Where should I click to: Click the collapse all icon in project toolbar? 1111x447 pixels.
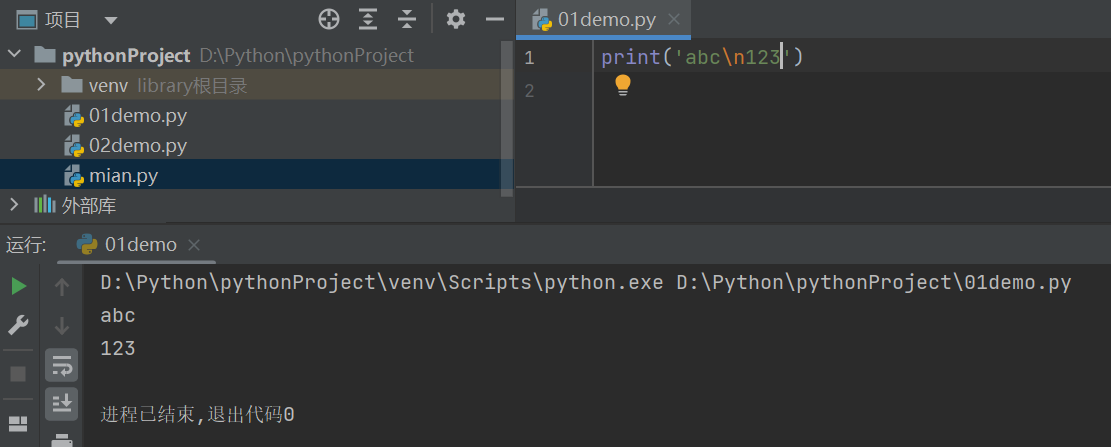pos(406,19)
